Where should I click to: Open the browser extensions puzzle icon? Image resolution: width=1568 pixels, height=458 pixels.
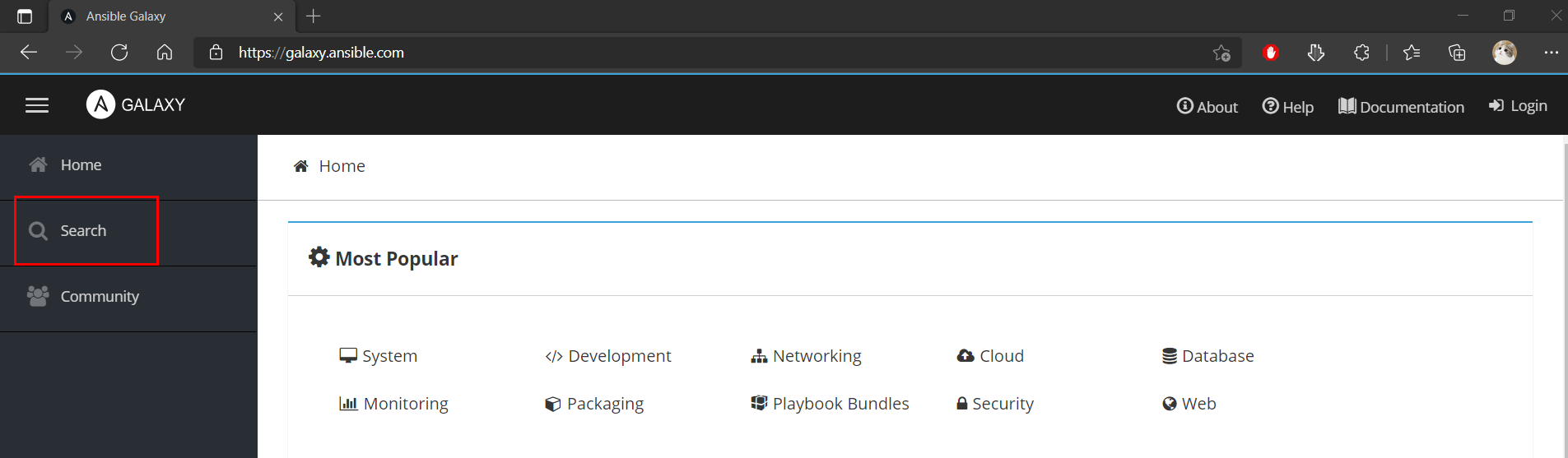[1361, 53]
